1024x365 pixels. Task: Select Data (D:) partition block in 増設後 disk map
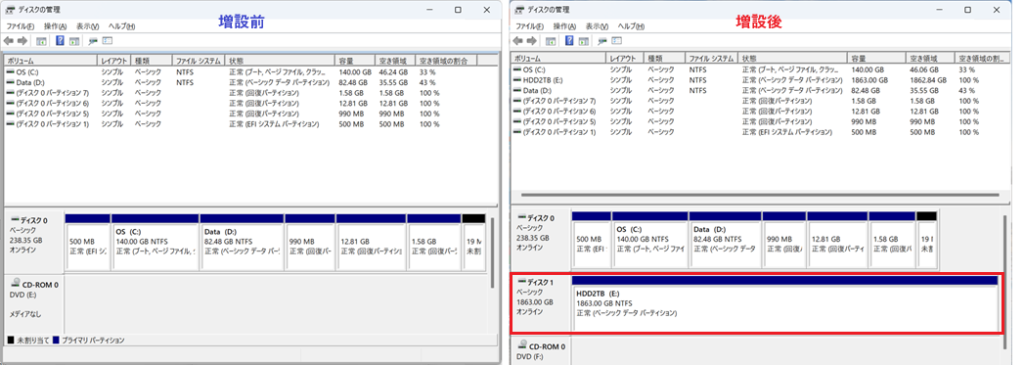tap(725, 240)
